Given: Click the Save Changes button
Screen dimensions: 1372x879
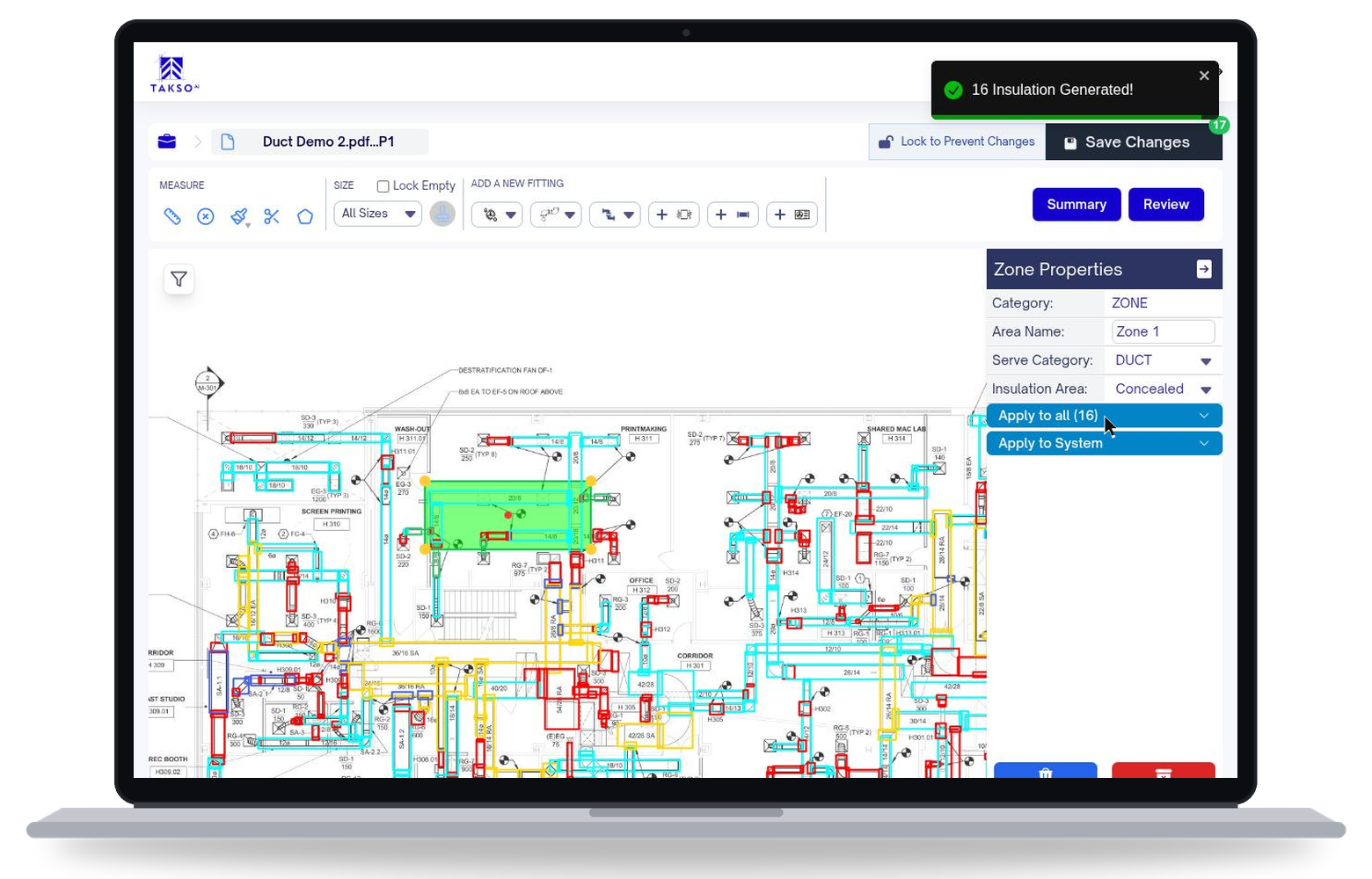Looking at the screenshot, I should (x=1134, y=142).
